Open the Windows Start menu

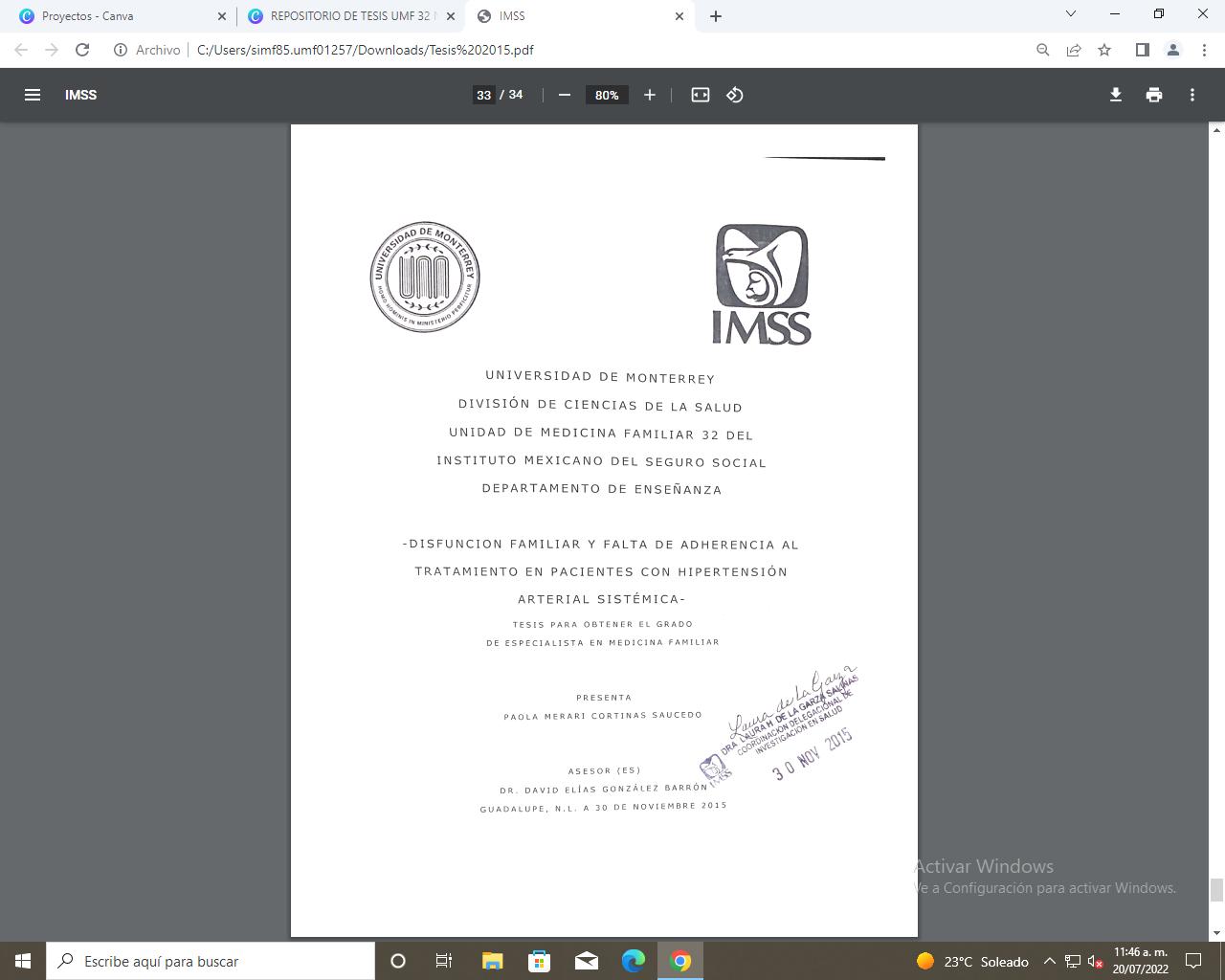23,961
